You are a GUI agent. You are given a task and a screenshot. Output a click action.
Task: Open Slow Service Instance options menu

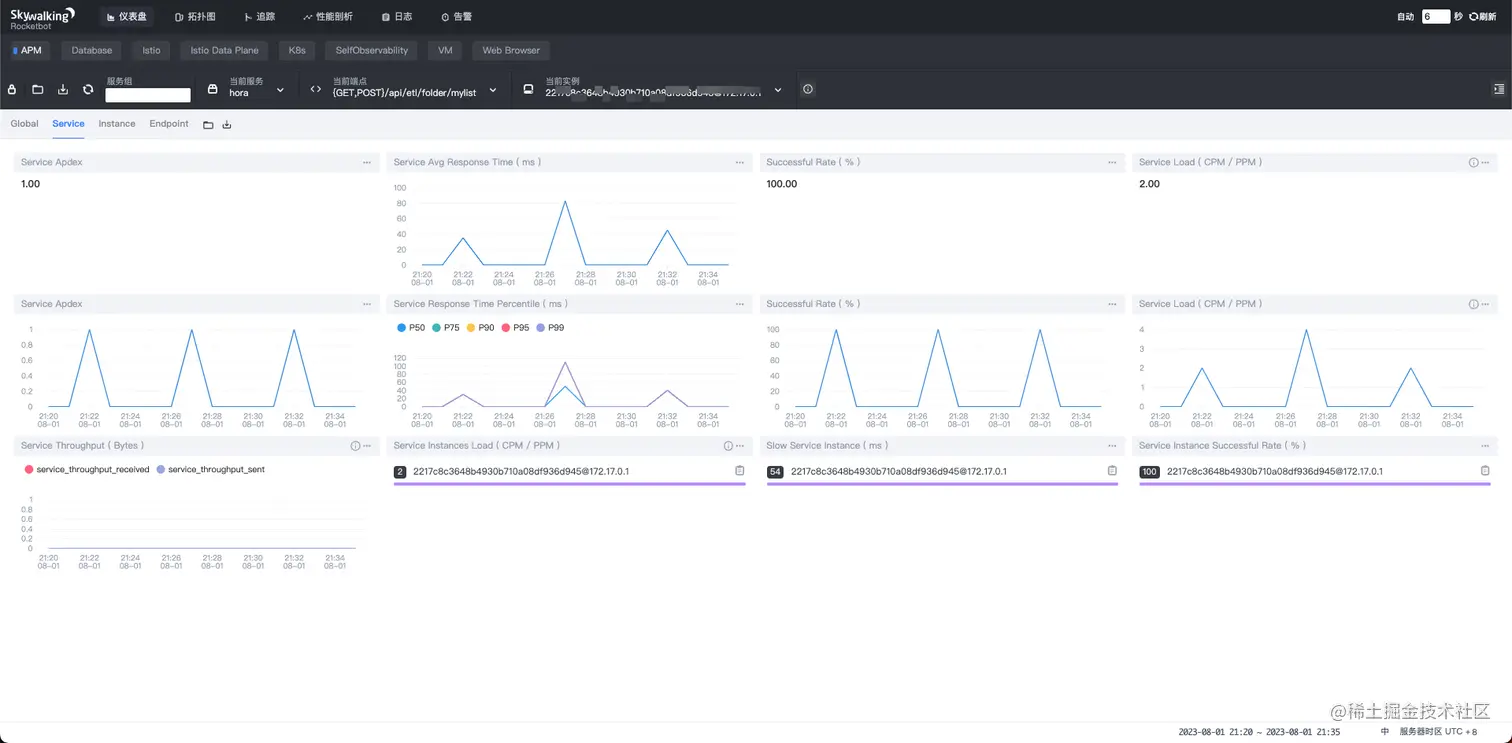(1113, 446)
